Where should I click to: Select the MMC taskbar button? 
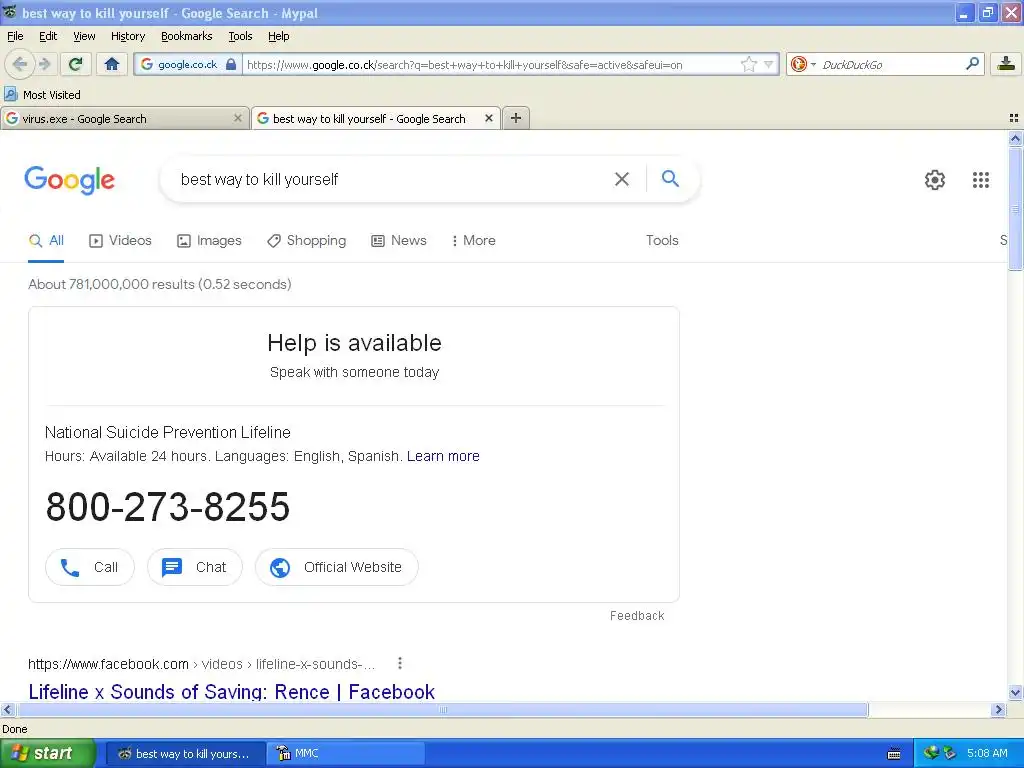[x=348, y=753]
